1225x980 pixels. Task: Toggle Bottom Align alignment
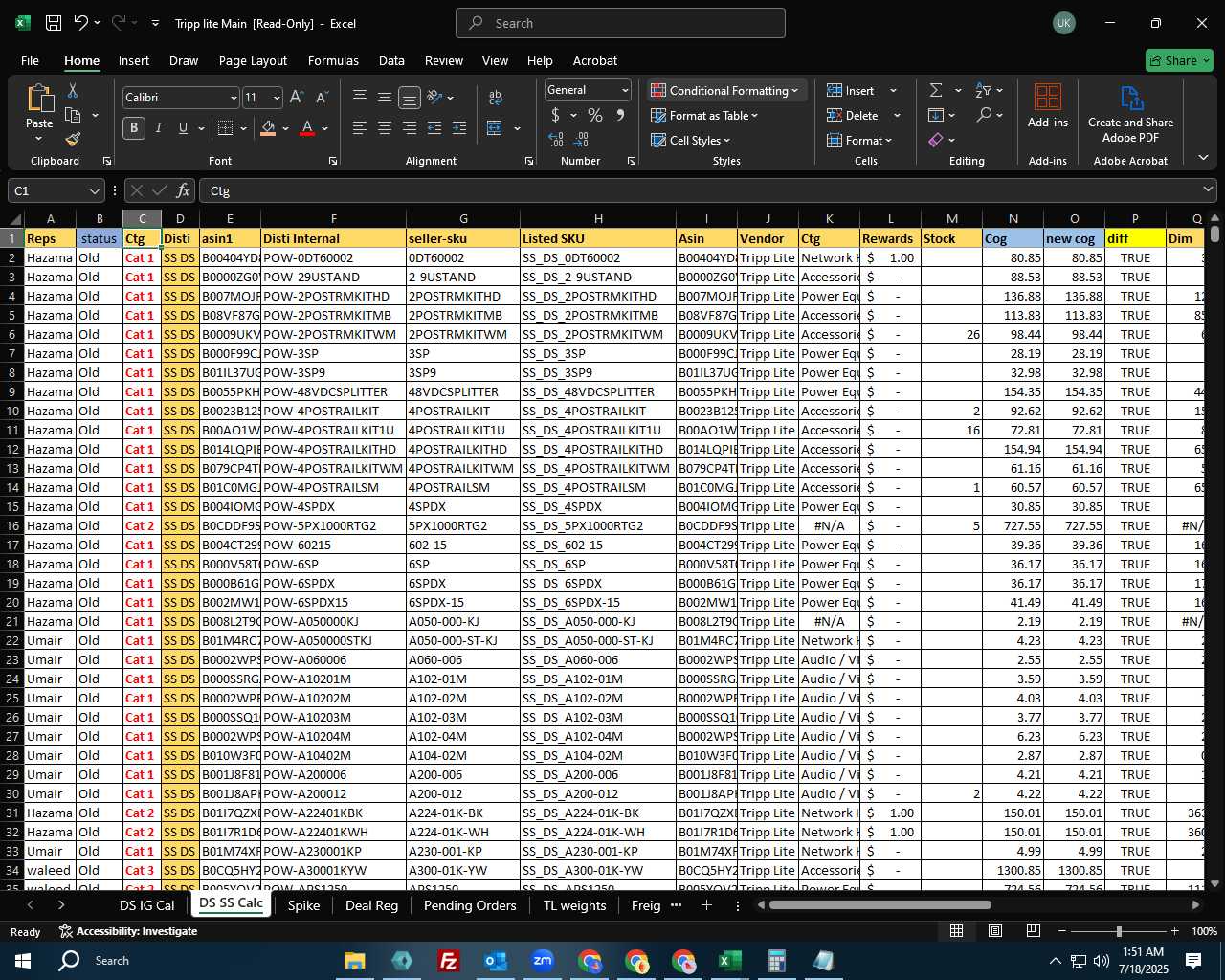pyautogui.click(x=410, y=98)
